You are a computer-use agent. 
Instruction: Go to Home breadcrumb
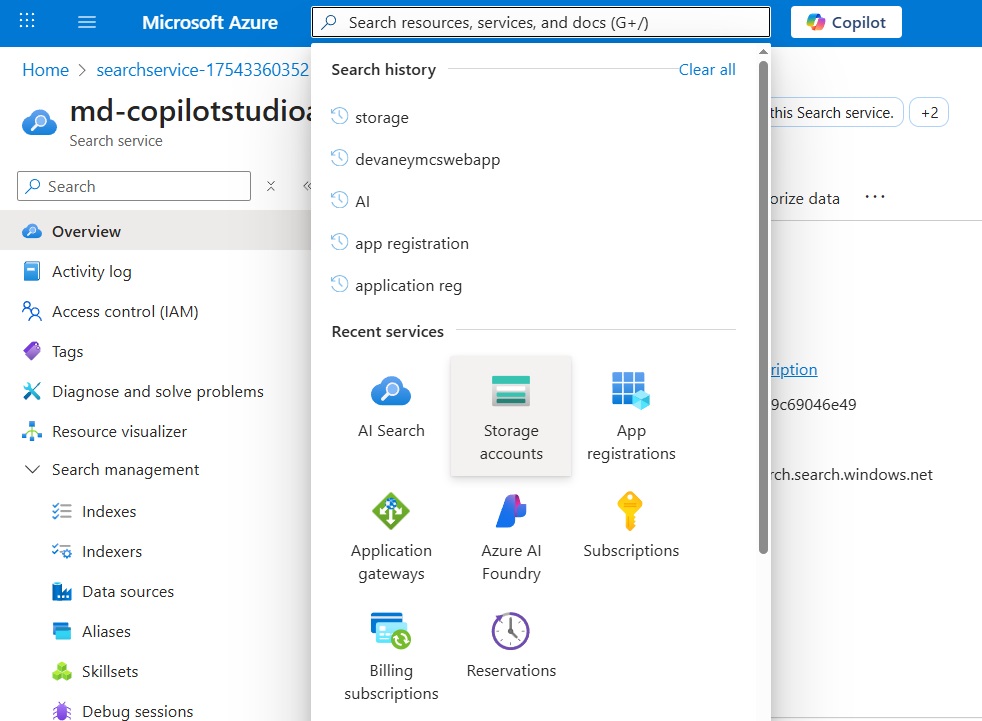(x=45, y=70)
